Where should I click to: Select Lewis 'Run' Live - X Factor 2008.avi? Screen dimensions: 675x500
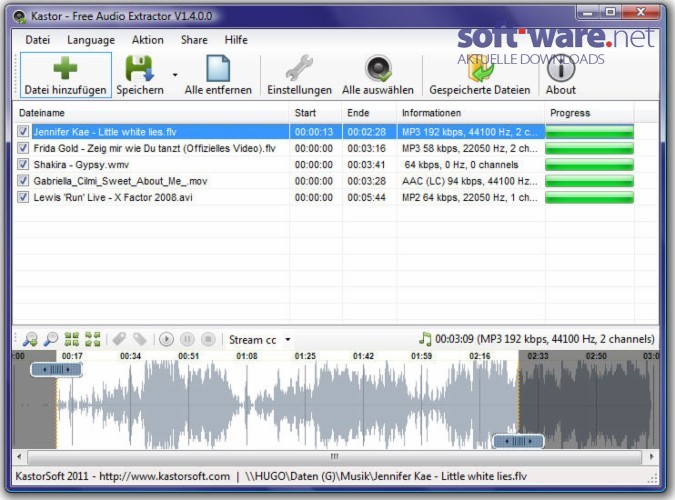(x=113, y=197)
